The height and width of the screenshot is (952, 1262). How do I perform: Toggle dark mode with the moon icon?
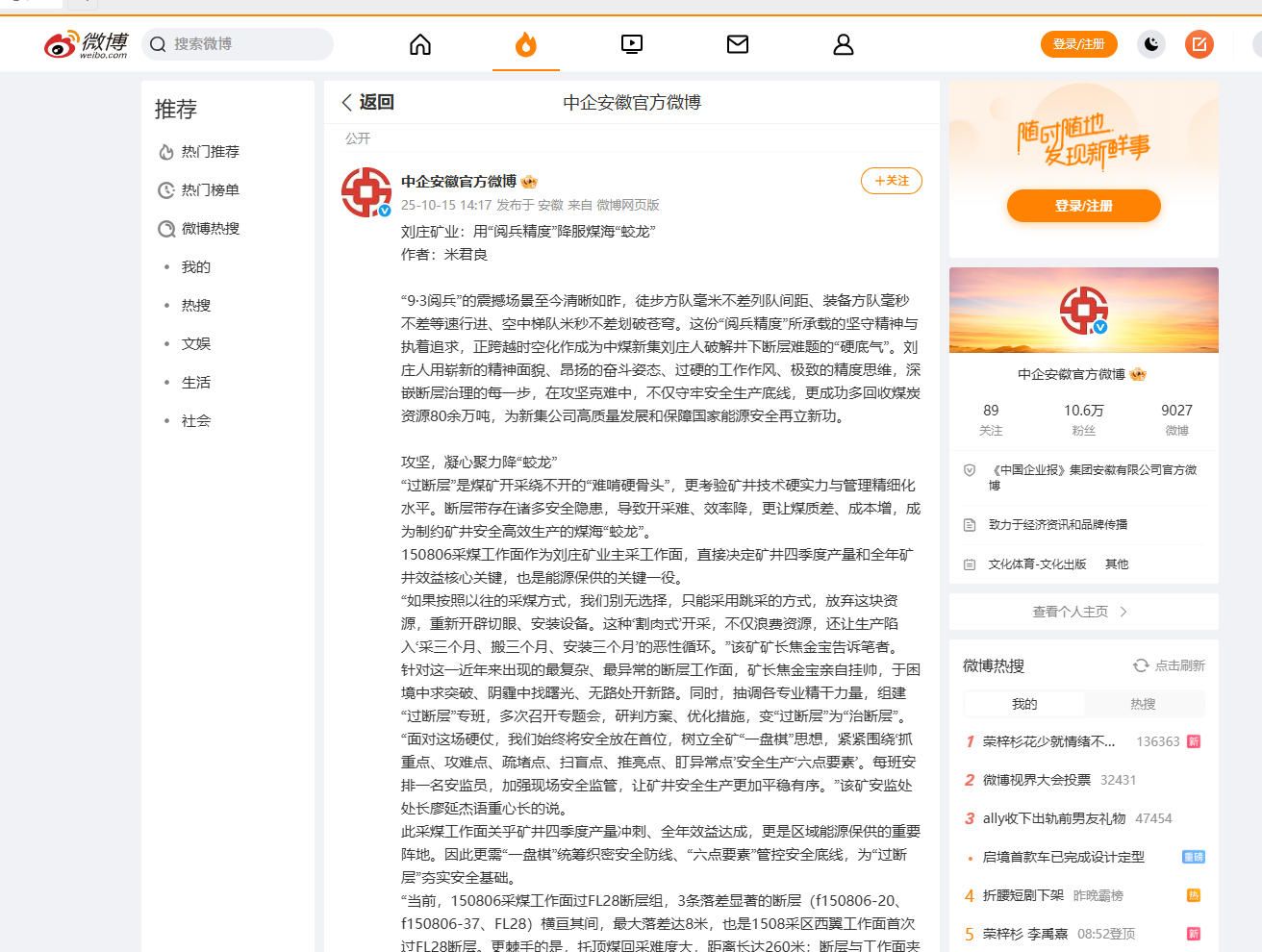[x=1151, y=44]
